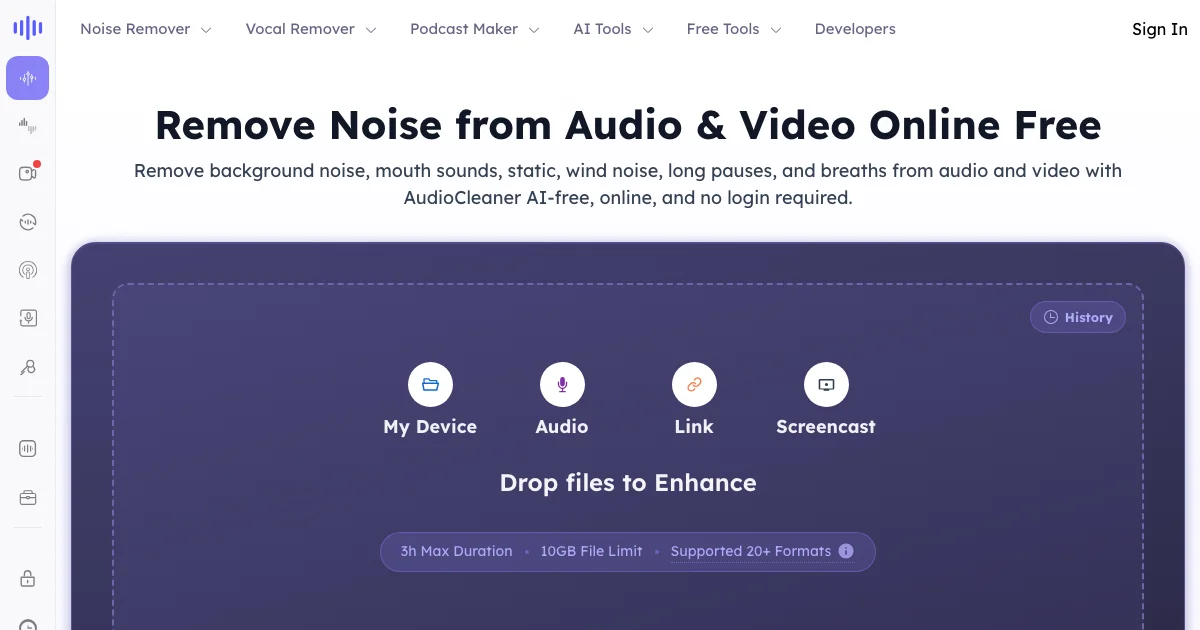Click the Supported 20+ Formats underlined text
1200x630 pixels.
(751, 551)
